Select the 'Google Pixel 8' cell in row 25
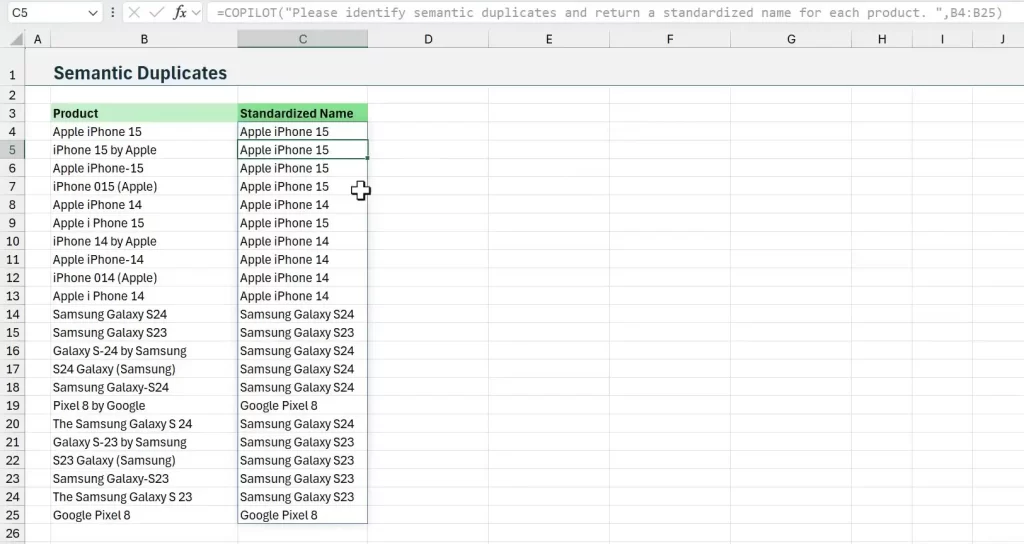This screenshot has width=1024, height=544. pyautogui.click(x=302, y=515)
